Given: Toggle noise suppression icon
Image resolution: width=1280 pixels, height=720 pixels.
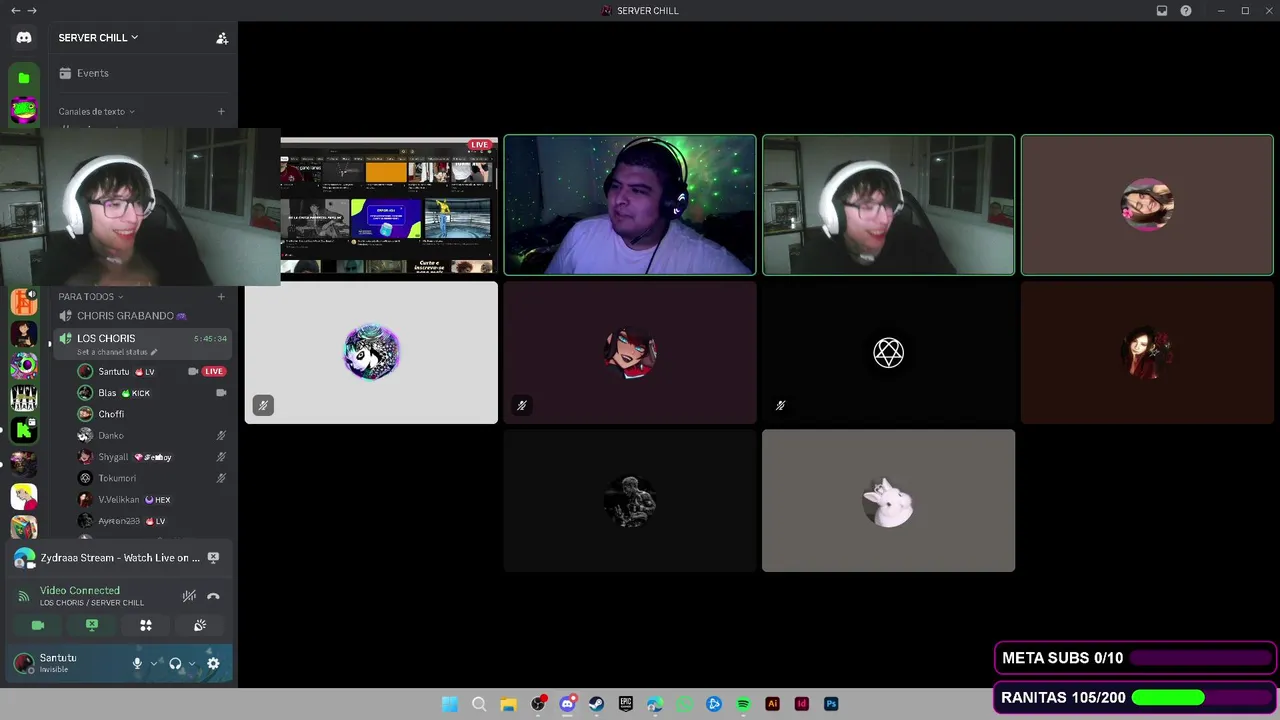Looking at the screenshot, I should [189, 596].
